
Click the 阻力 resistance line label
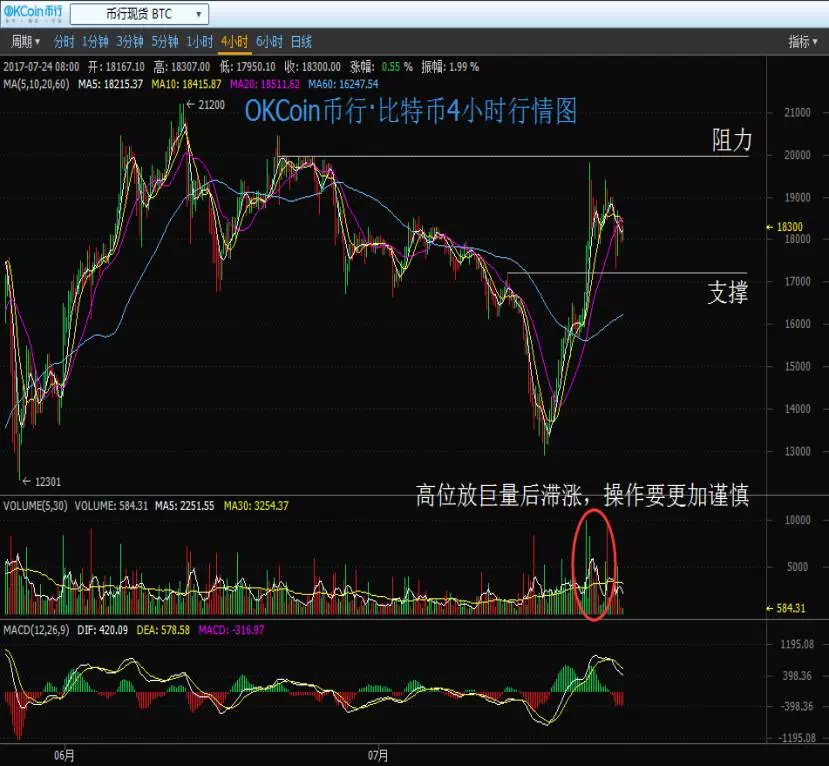tap(731, 141)
